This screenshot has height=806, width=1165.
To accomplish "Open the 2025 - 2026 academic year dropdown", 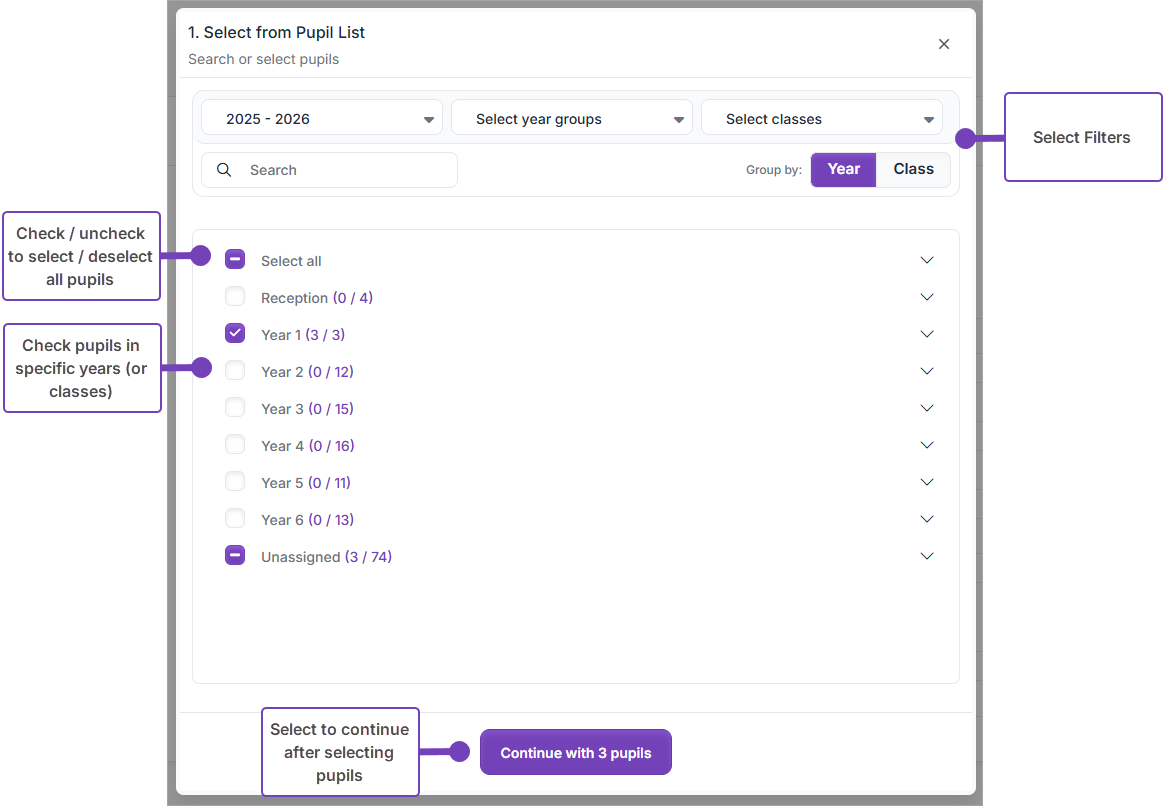I will click(321, 119).
